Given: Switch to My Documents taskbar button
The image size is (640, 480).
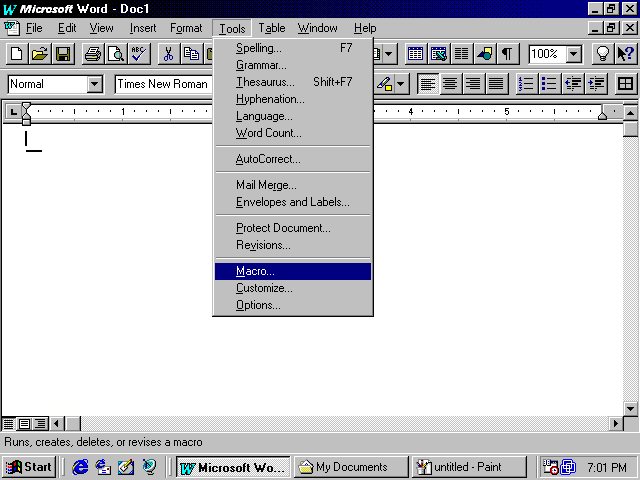Looking at the screenshot, I should tap(351, 467).
